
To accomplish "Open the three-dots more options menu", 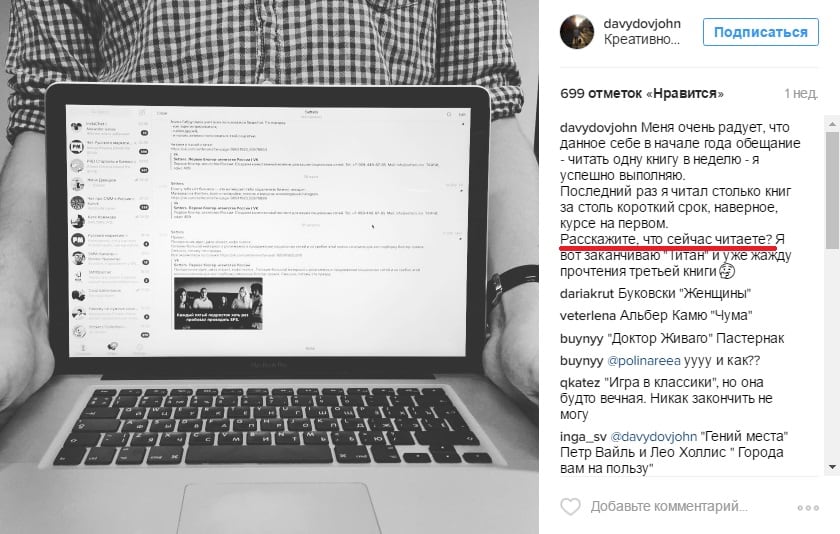I will coord(808,507).
